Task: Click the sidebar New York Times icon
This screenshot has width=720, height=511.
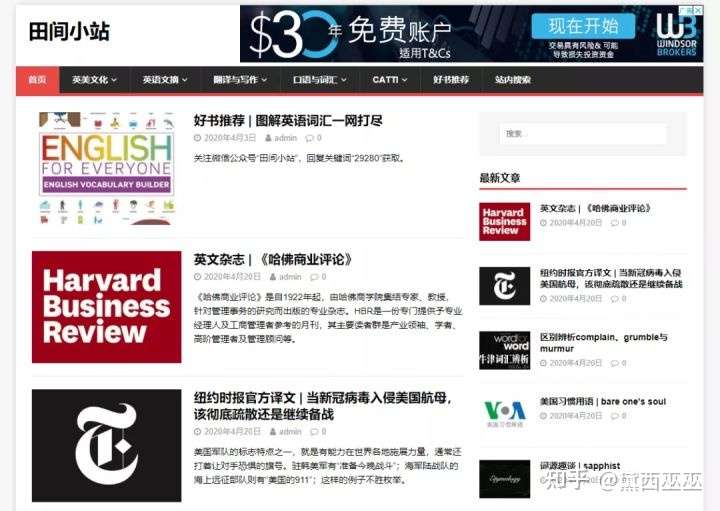Action: (505, 286)
